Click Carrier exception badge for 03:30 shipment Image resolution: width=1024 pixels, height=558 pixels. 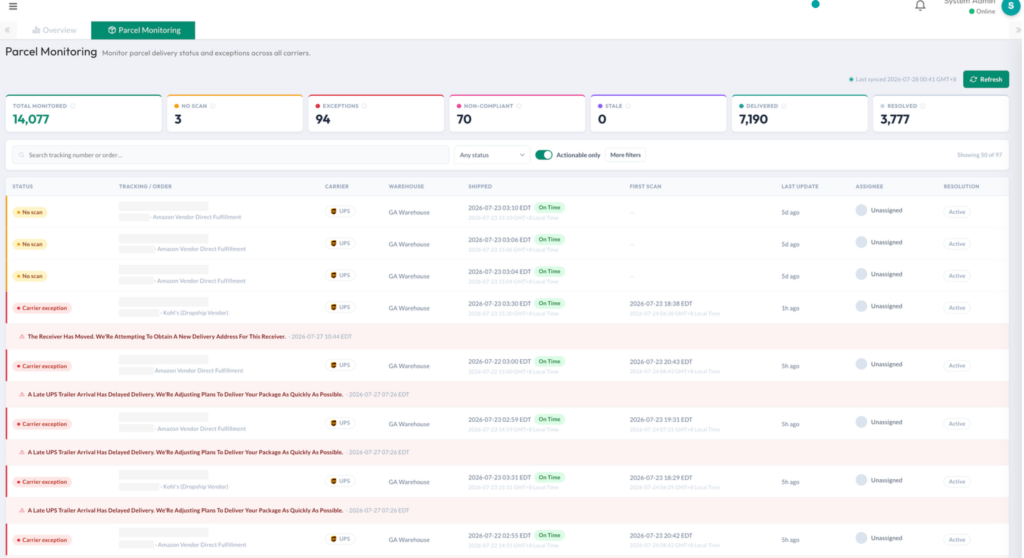(x=42, y=308)
